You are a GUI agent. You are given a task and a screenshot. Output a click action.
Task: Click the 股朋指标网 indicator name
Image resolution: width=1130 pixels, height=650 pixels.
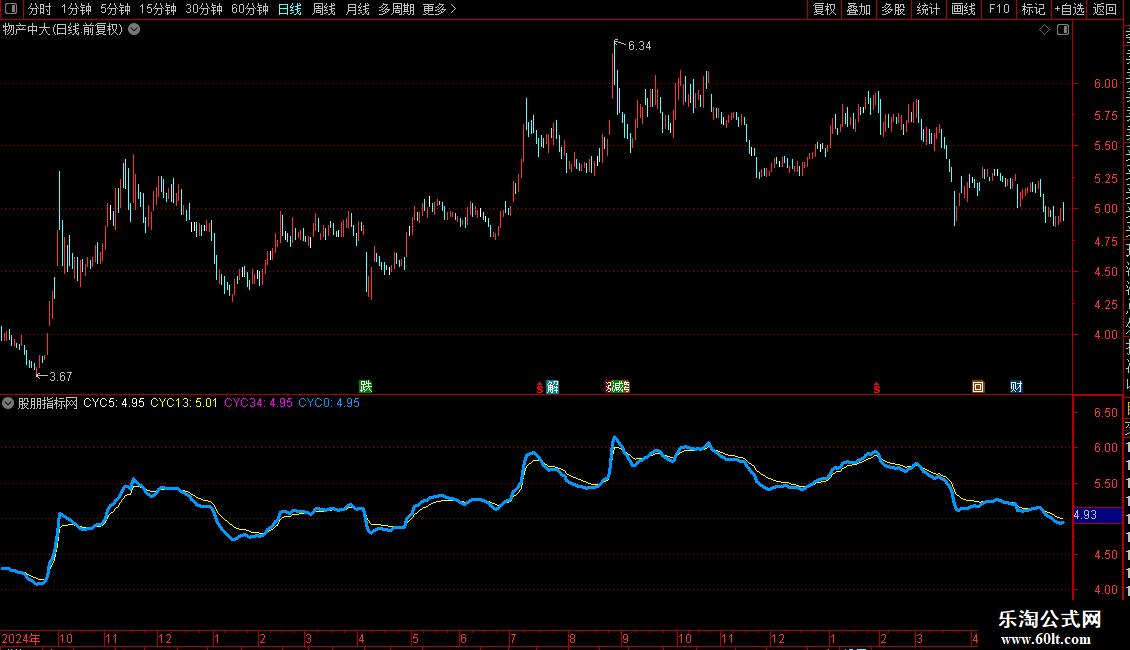point(48,404)
